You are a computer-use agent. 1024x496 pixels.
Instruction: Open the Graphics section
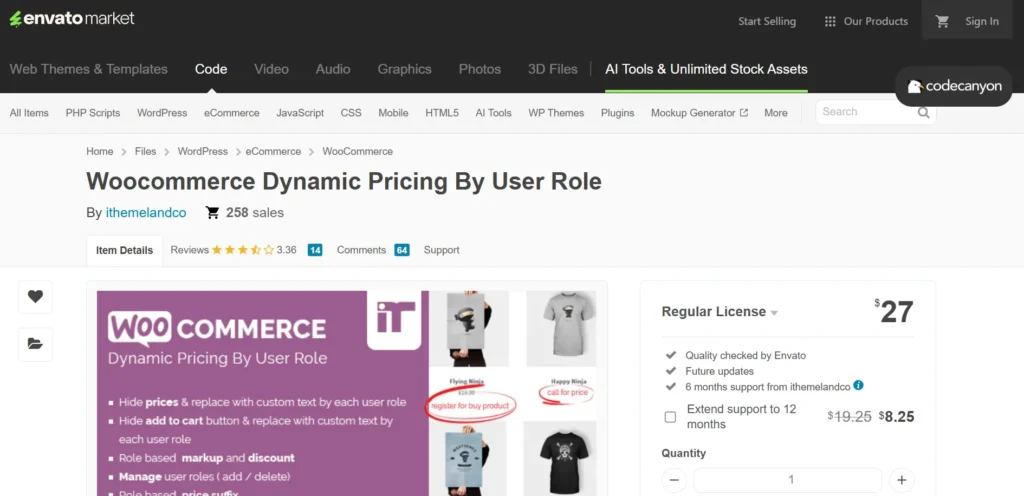click(x=404, y=69)
